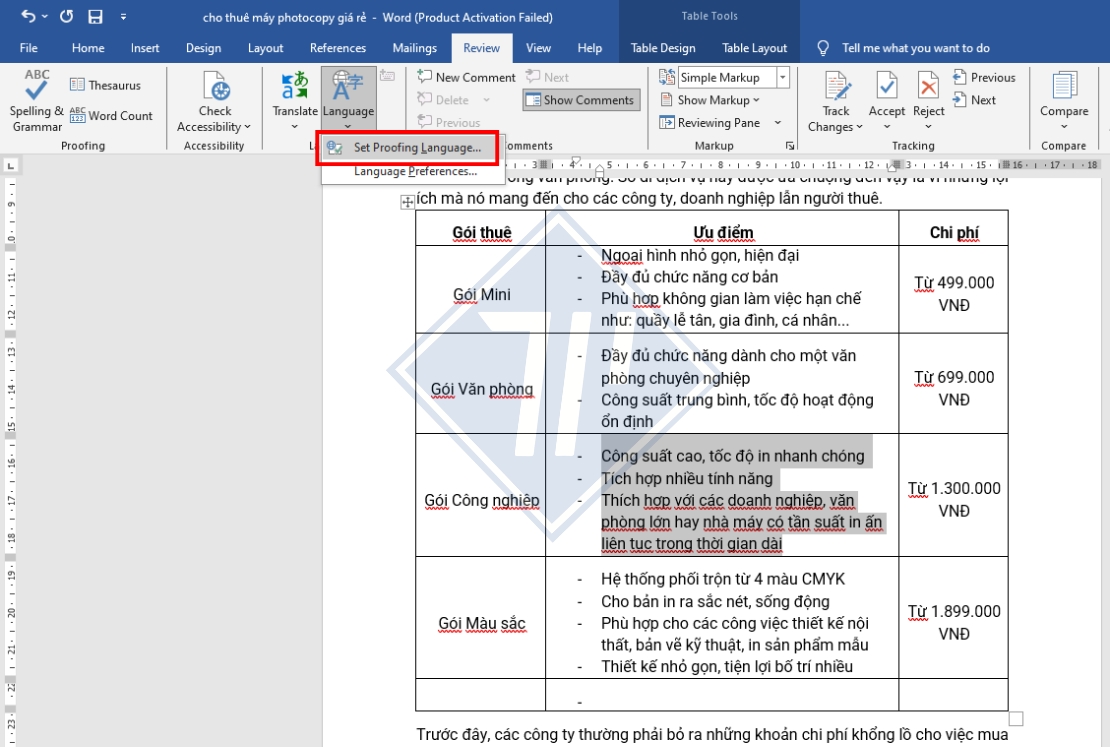This screenshot has height=747, width=1110.
Task: Open Delete comment dropdown arrow
Action: 486,101
